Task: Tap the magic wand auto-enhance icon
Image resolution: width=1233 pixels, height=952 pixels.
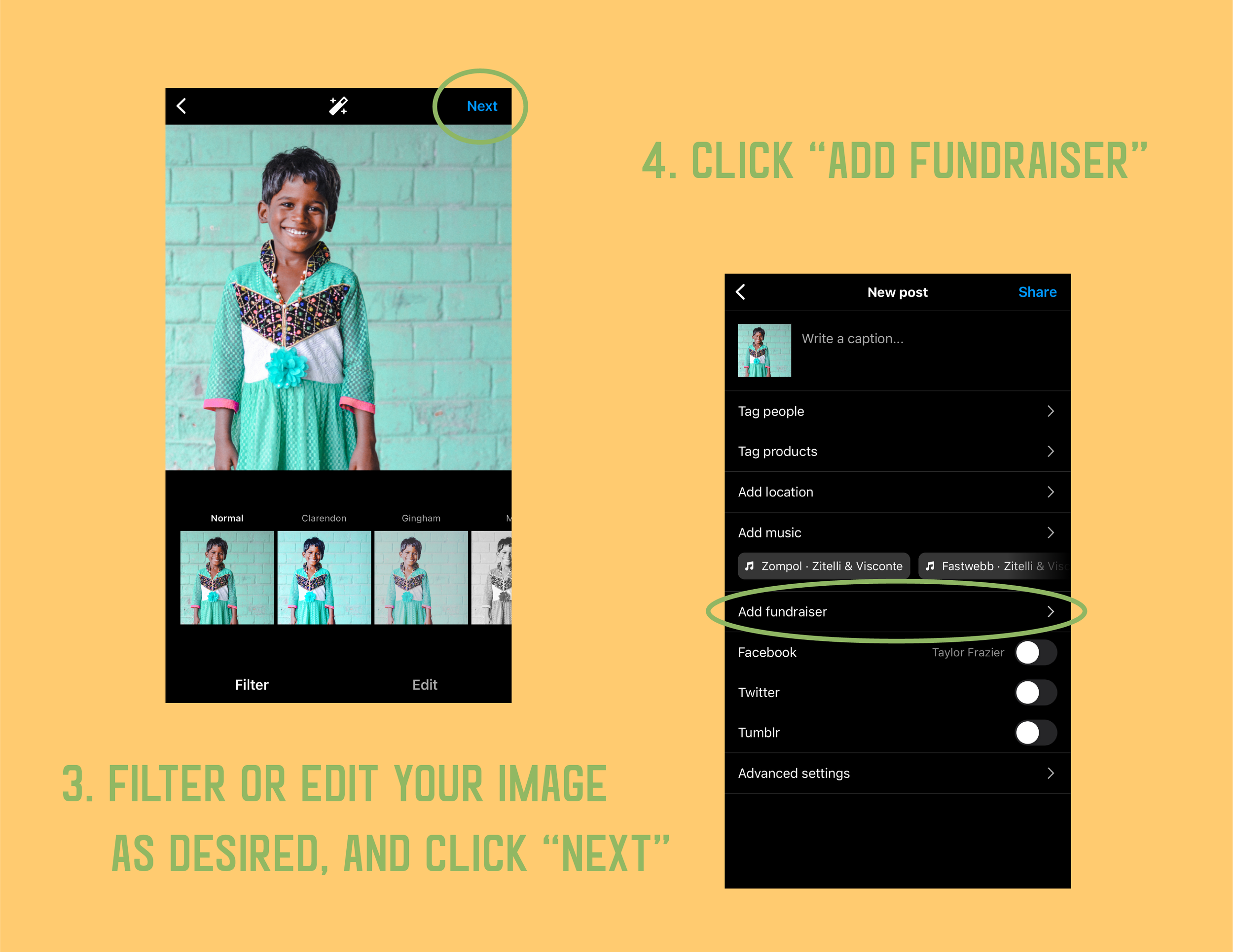Action: point(338,106)
